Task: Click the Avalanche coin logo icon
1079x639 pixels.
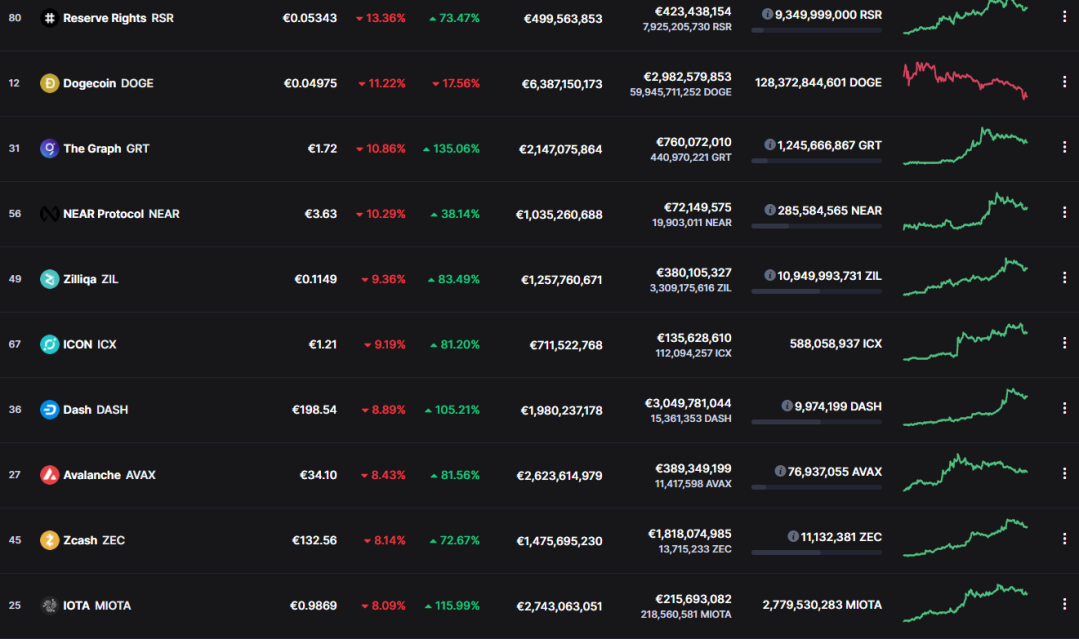Action: pos(49,475)
